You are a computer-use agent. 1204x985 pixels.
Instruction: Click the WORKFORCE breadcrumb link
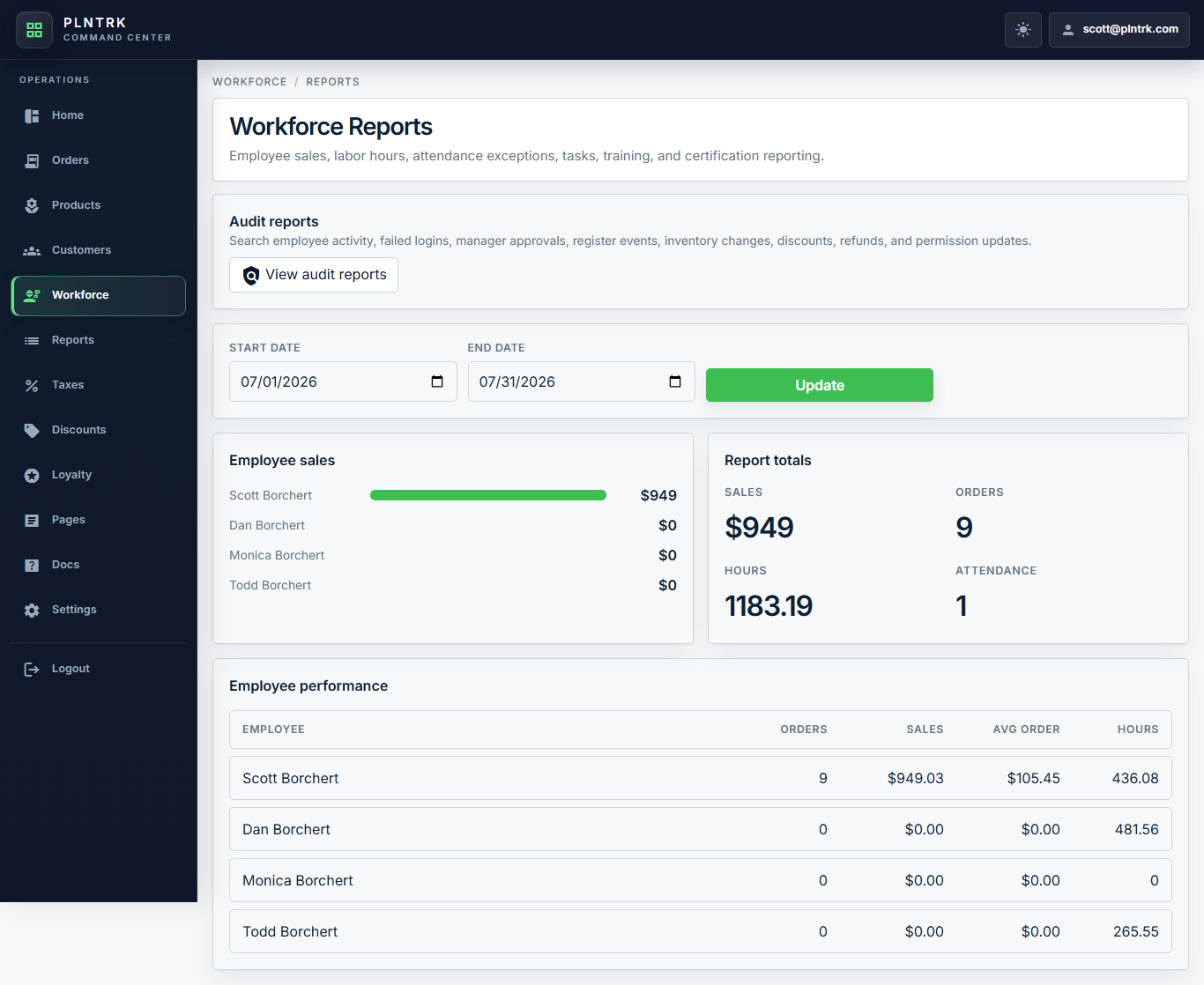point(249,82)
